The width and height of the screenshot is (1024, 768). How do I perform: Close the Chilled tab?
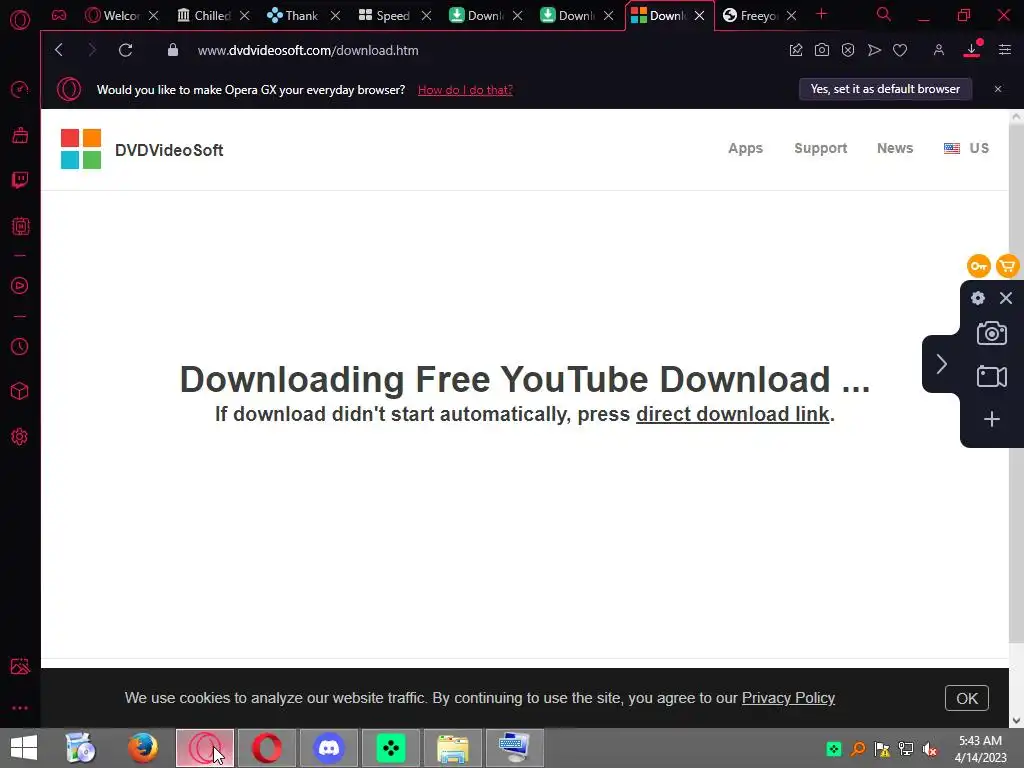coord(244,15)
